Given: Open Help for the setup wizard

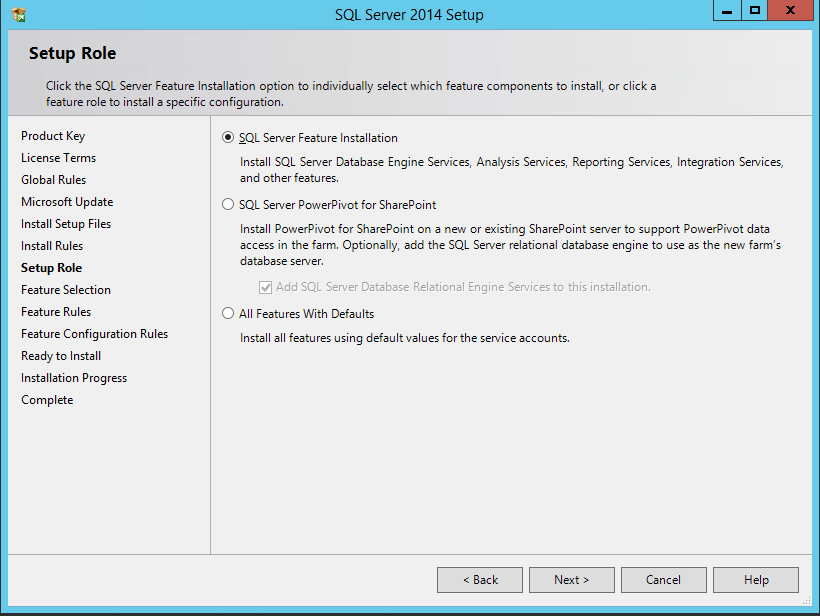Looking at the screenshot, I should [x=756, y=580].
